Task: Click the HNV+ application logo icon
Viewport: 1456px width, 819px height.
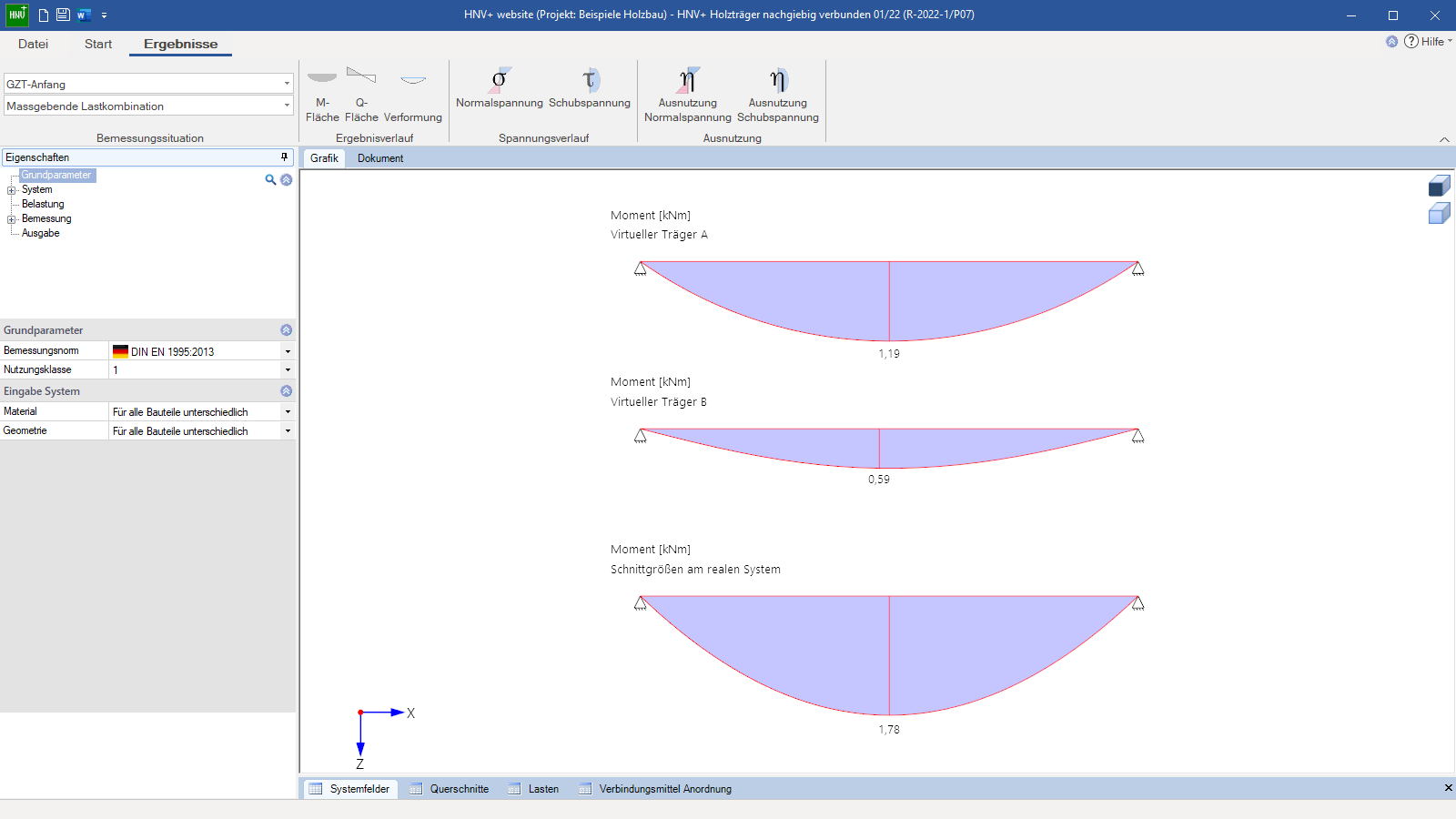Action: 17,15
